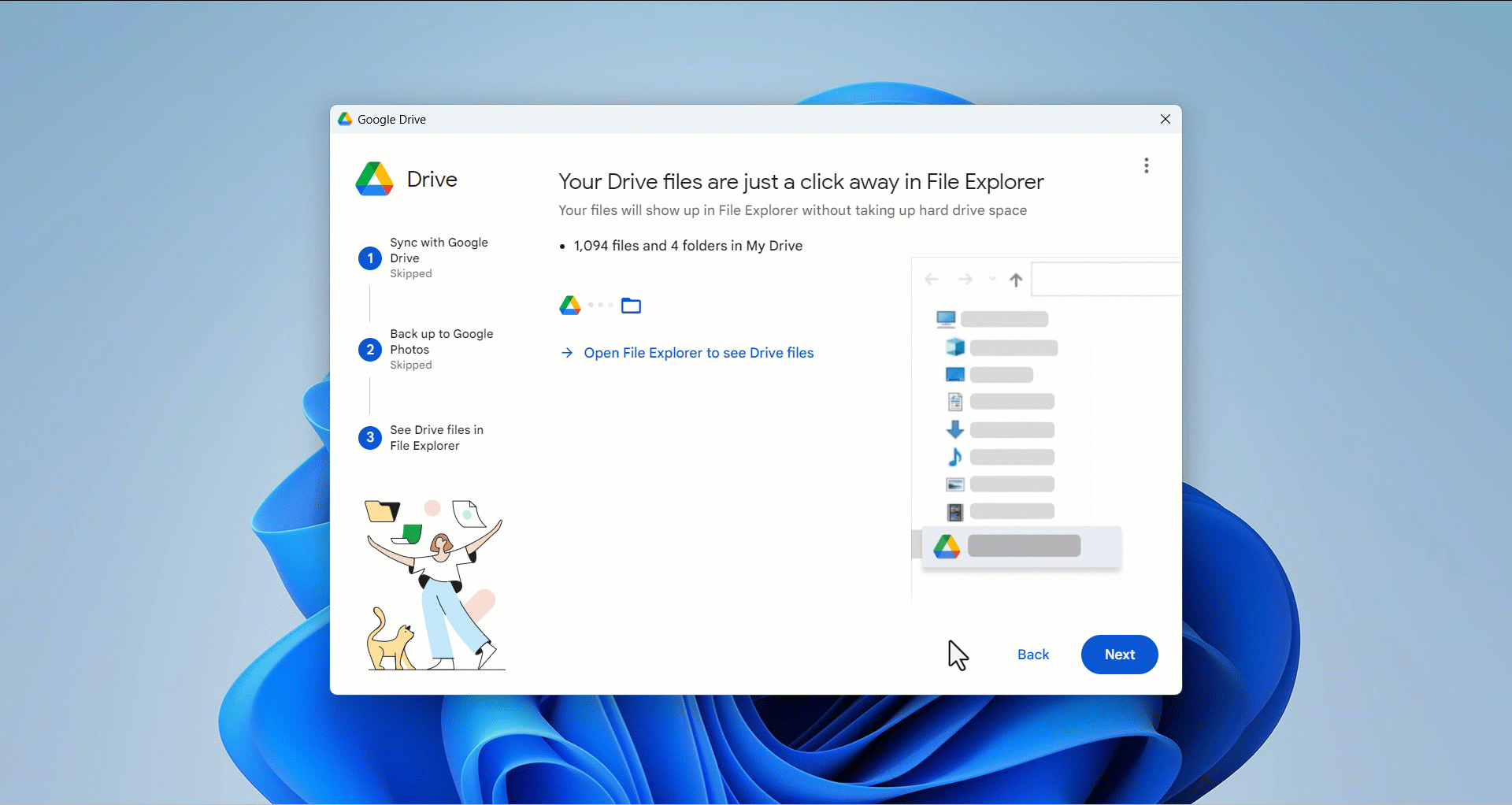Viewport: 1512px width, 805px height.
Task: Select the step 1 number circle
Action: coord(370,258)
